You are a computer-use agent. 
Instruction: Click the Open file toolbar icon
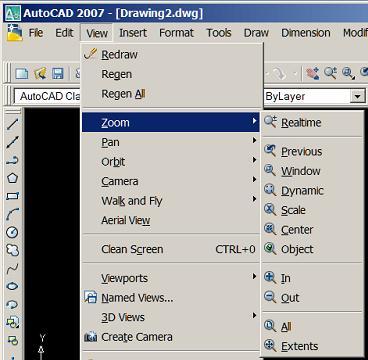tap(40, 73)
